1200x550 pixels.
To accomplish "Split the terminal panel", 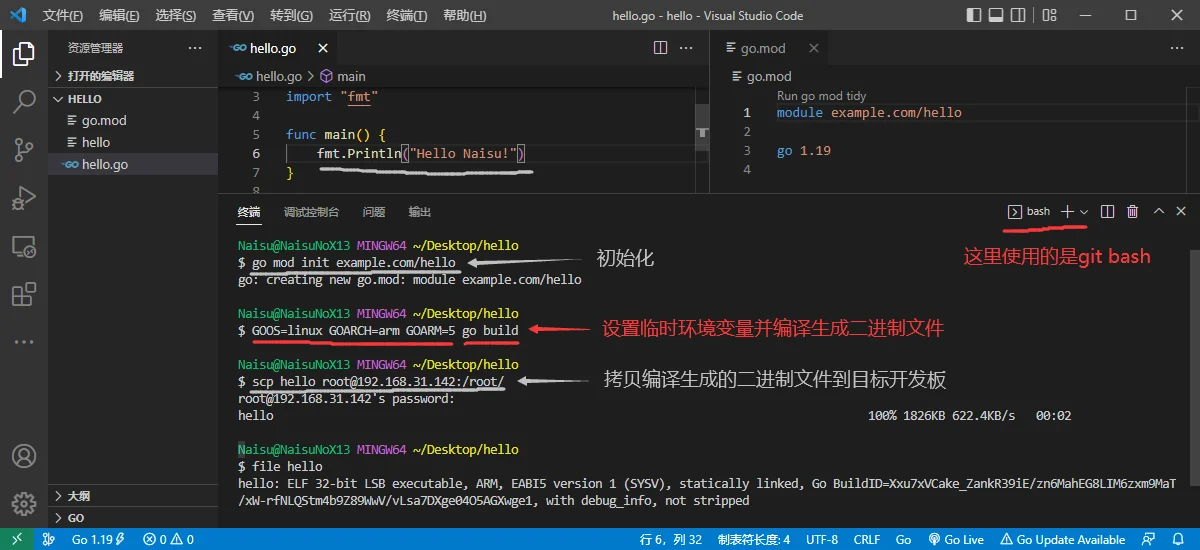I will (x=1107, y=212).
